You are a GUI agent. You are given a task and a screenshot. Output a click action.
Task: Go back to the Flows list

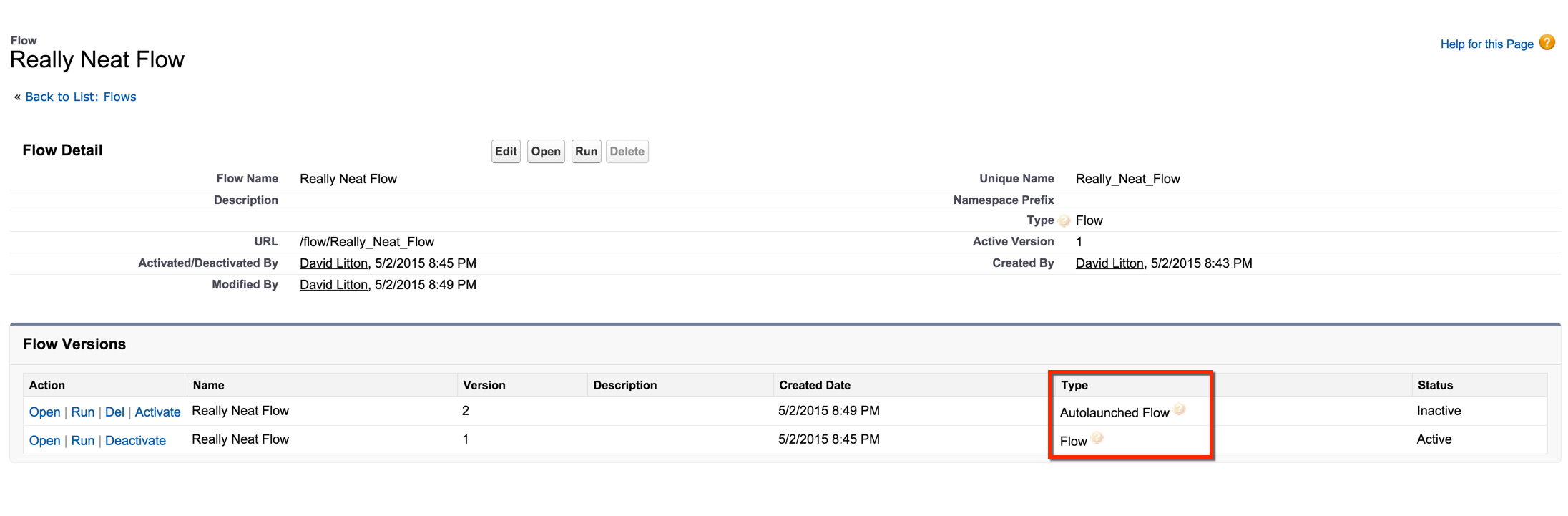(80, 97)
